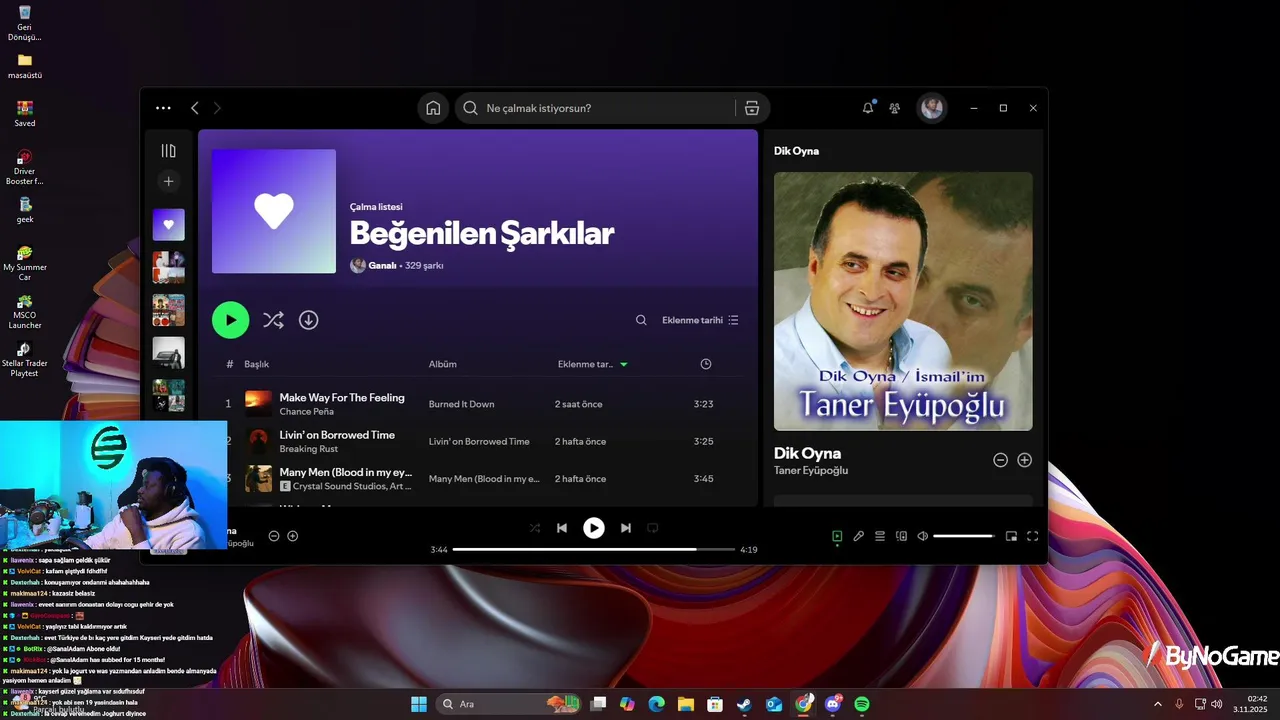This screenshot has width=1280, height=720.
Task: Click the Taner Eyüpoğlu album cover
Action: tap(903, 301)
